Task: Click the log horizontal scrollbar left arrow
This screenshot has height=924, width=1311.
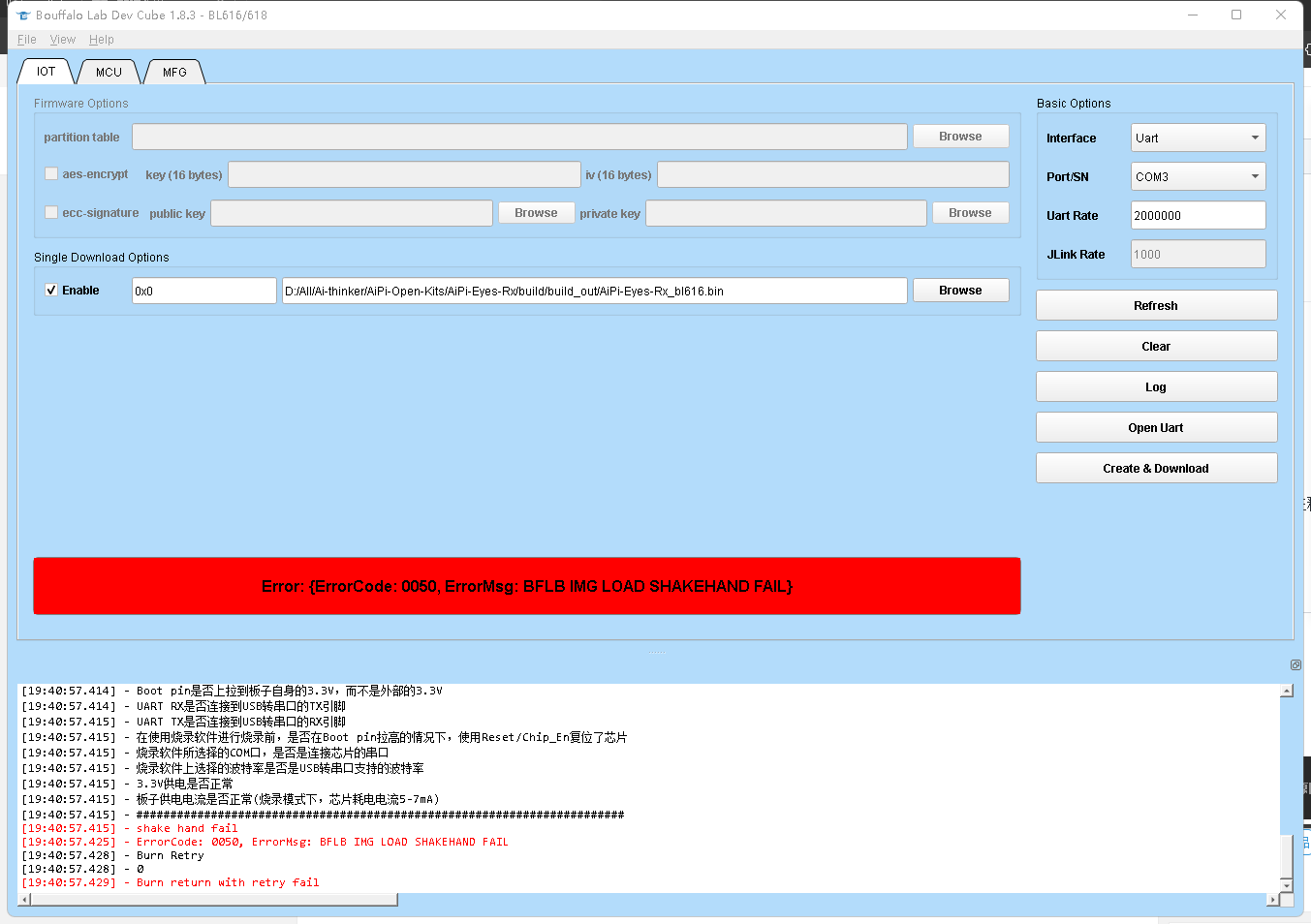Action: (25, 900)
